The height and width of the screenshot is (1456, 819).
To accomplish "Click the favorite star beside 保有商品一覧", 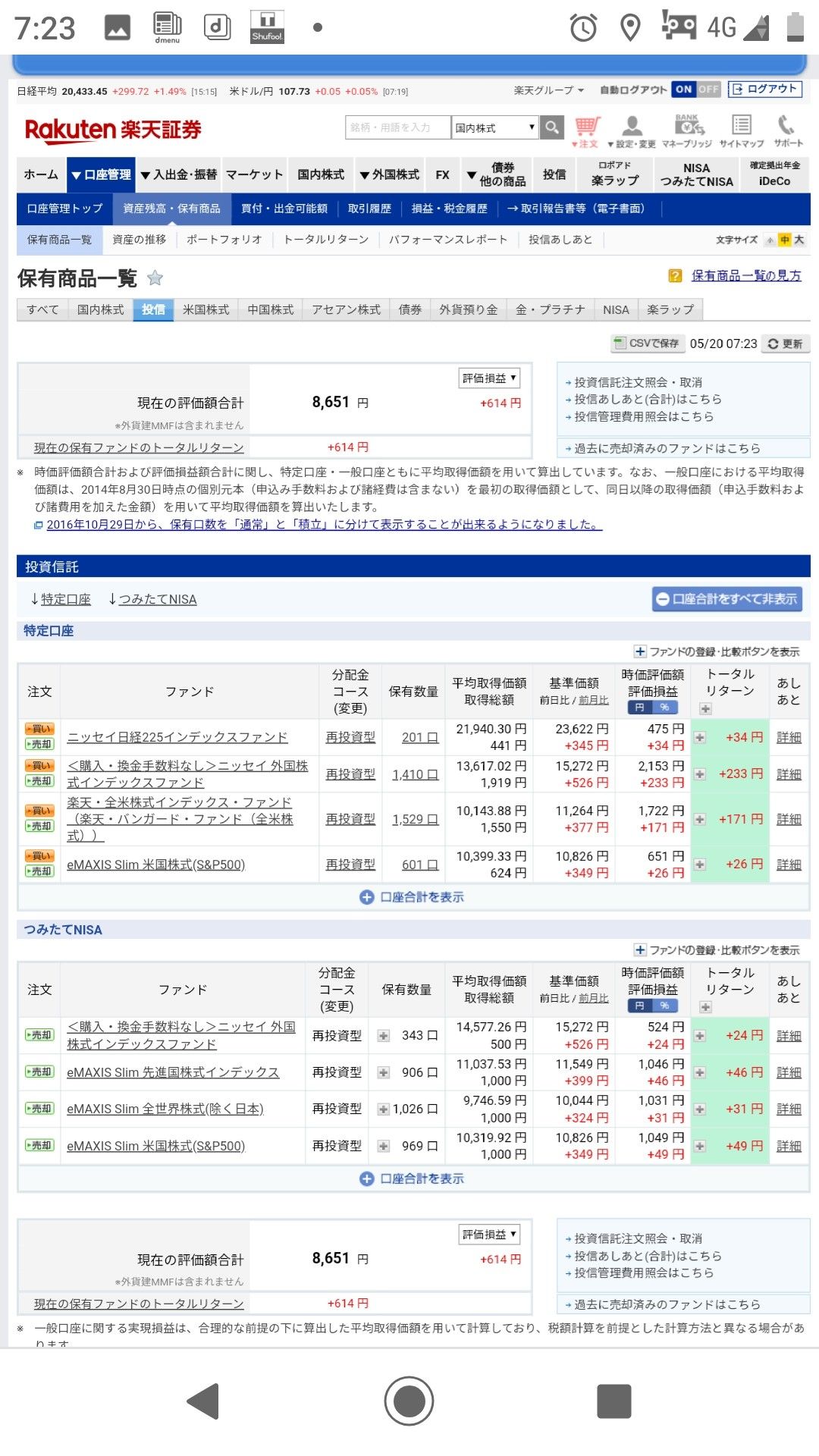I will (155, 278).
